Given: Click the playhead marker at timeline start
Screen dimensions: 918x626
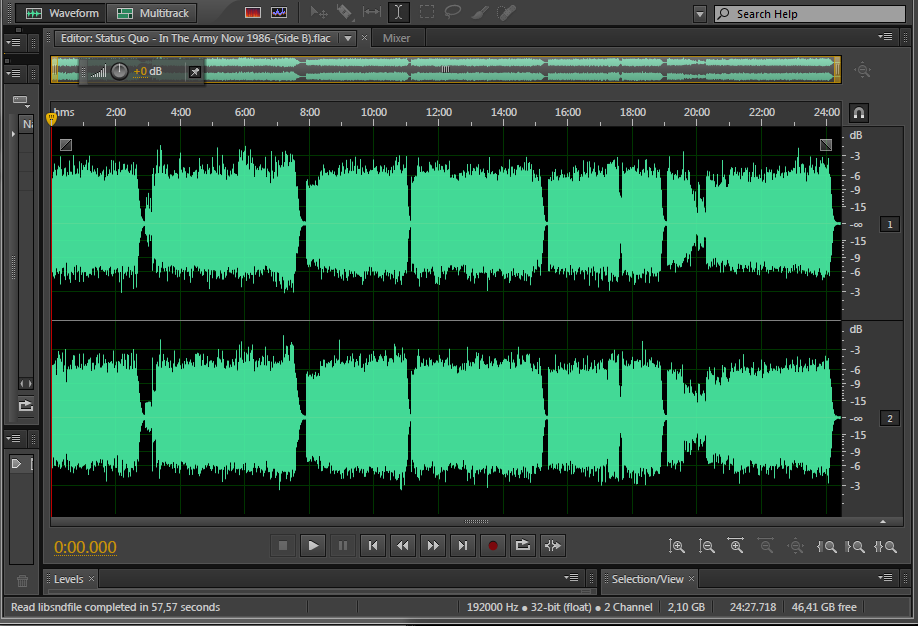Looking at the screenshot, I should (52, 119).
